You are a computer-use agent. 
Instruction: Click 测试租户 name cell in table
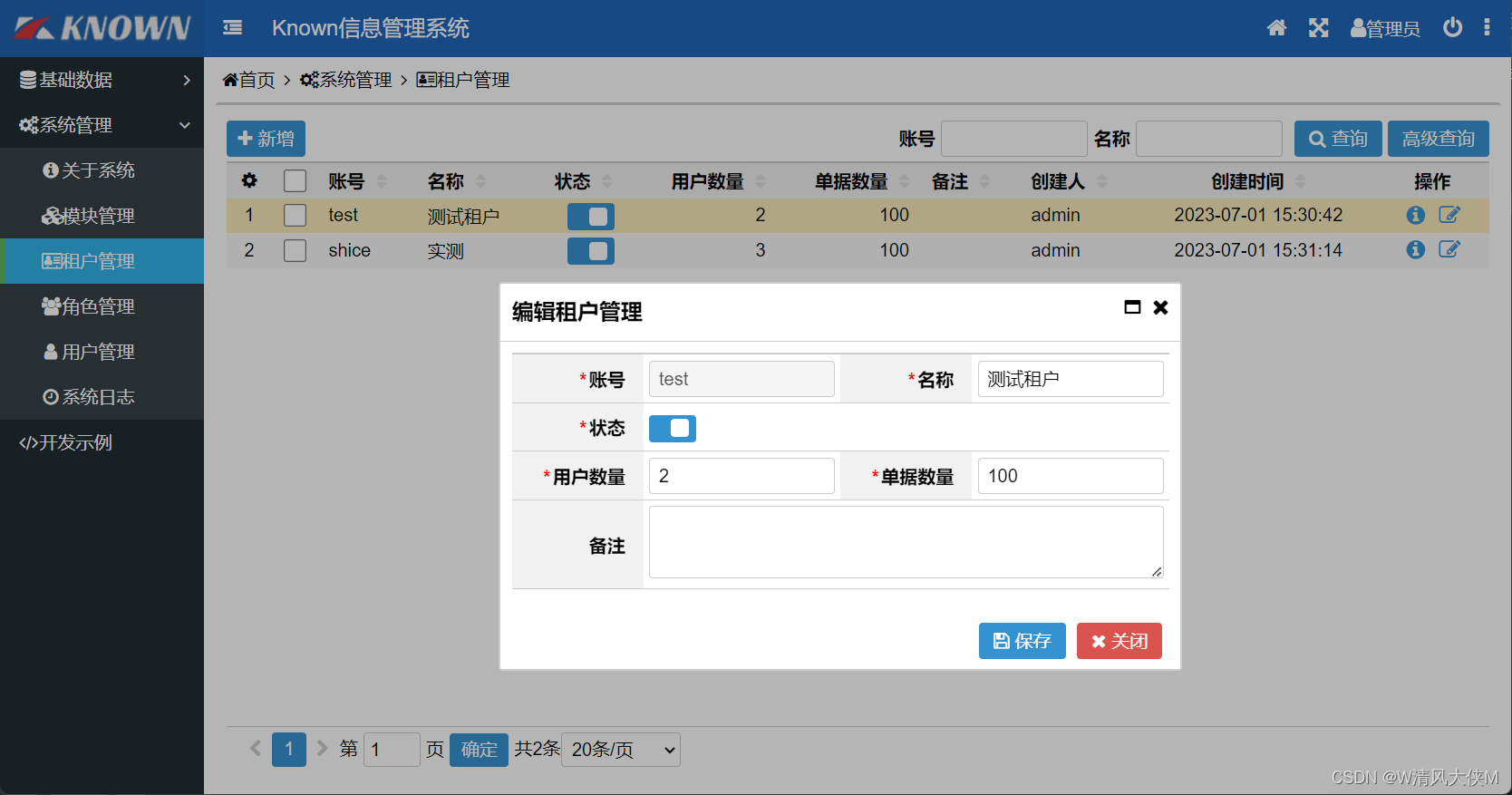463,216
